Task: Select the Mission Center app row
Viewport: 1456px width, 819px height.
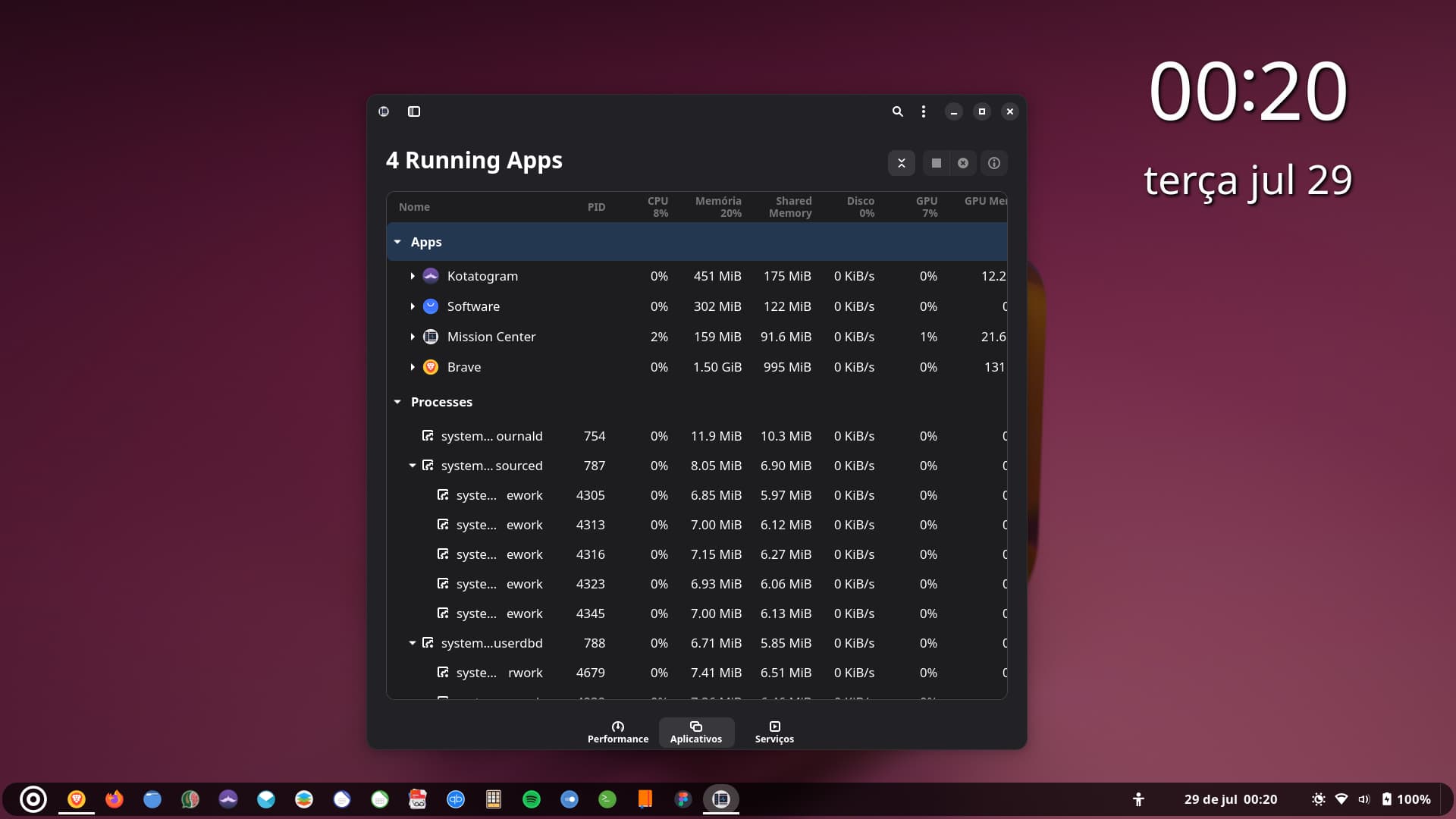Action: [491, 337]
